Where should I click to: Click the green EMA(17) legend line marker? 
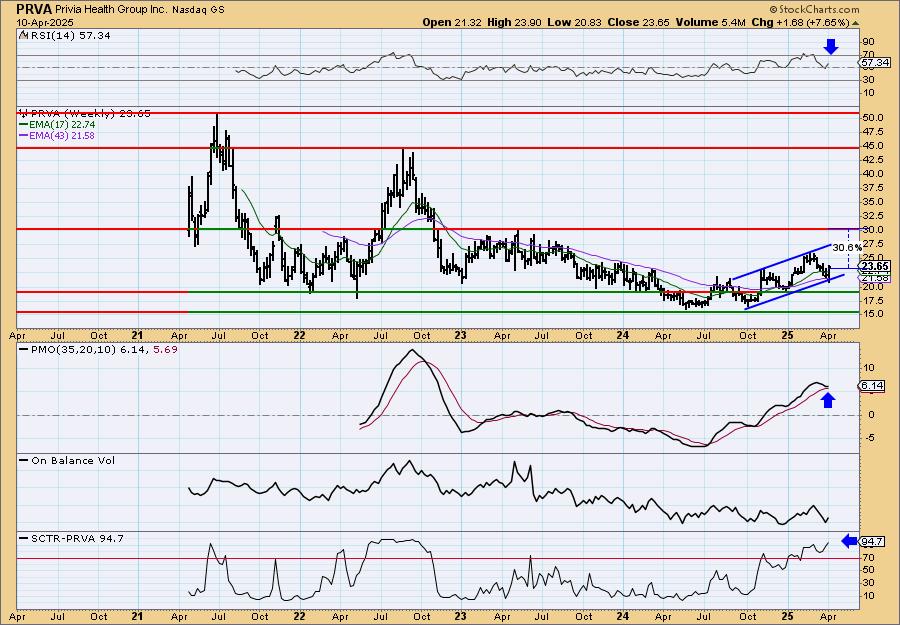point(24,125)
